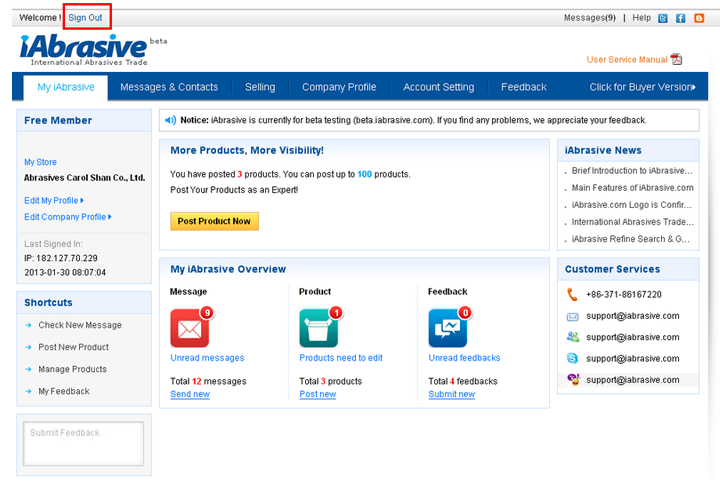Click the Twitter icon in top bar

[x=663, y=18]
